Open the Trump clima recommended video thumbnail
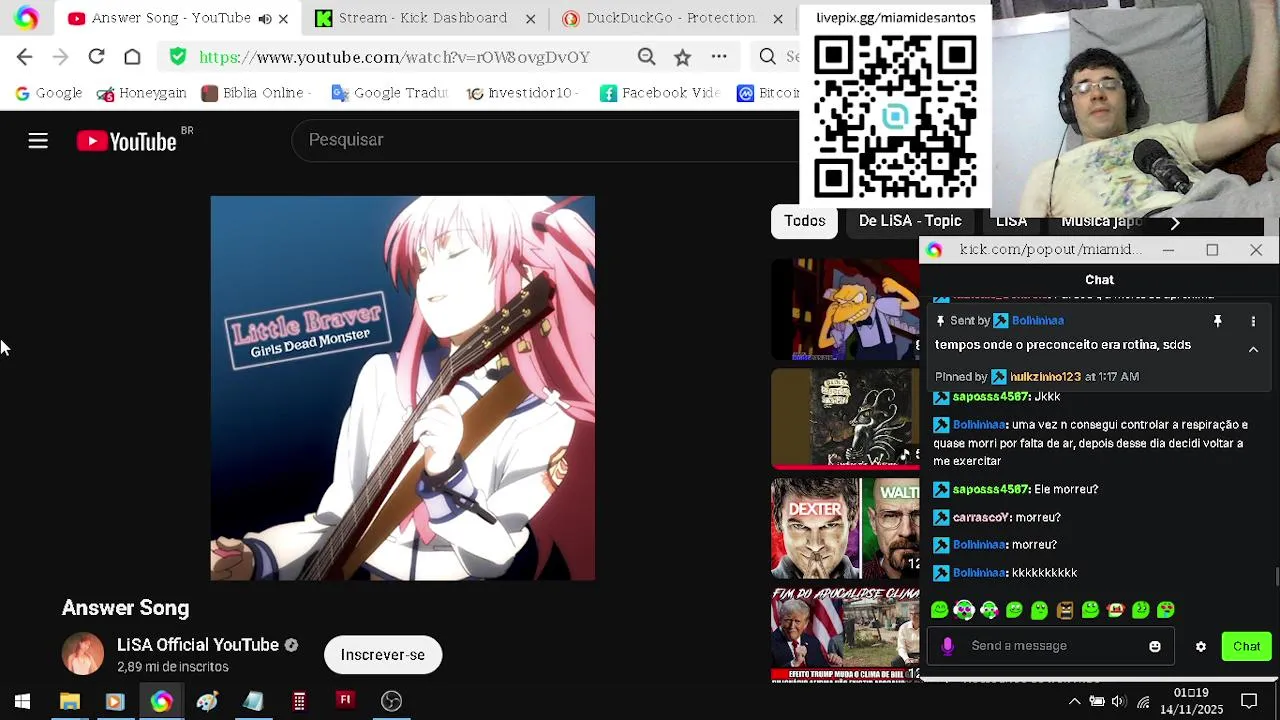The height and width of the screenshot is (720, 1280). [x=845, y=635]
